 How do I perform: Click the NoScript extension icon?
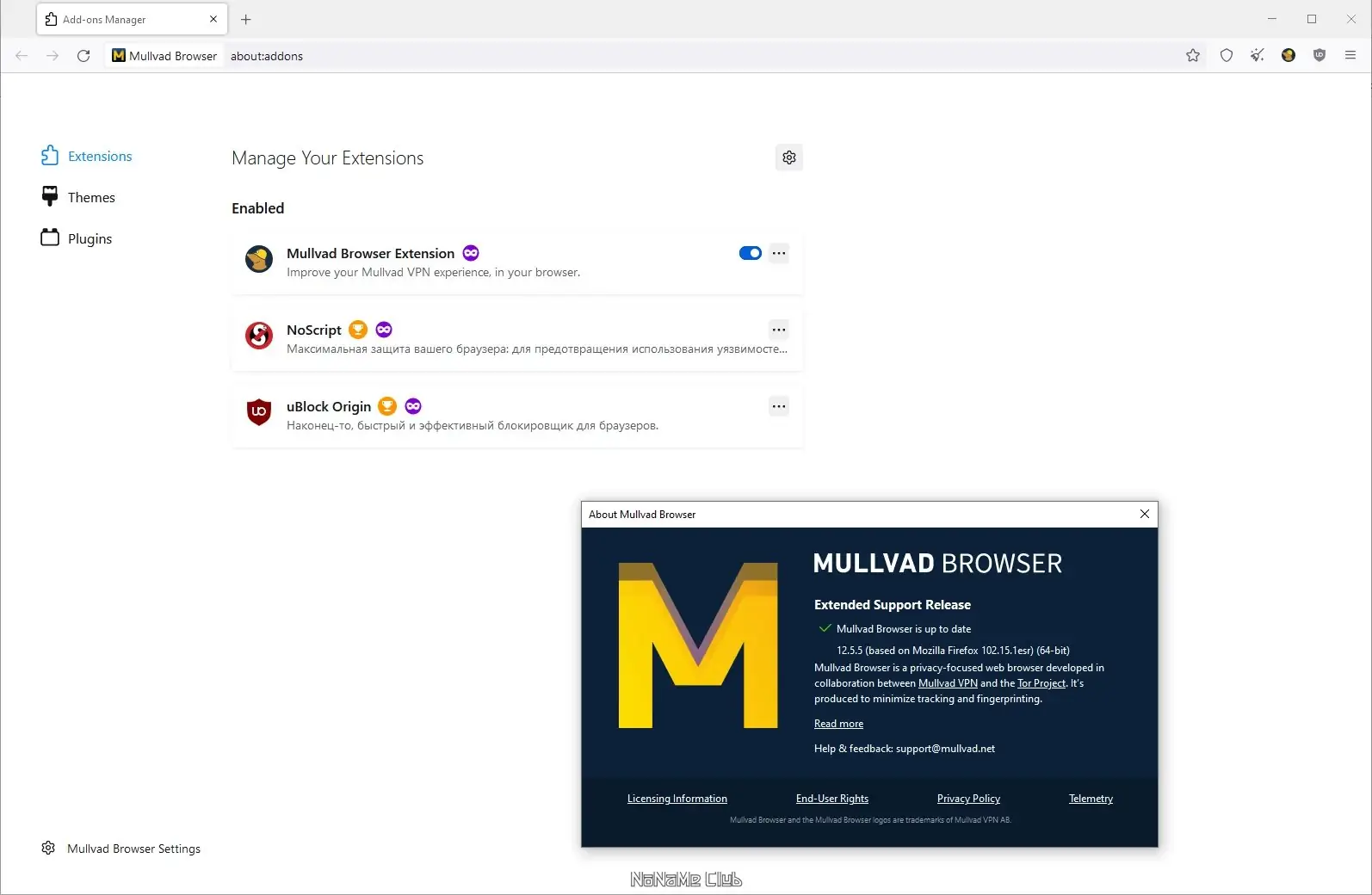coord(259,336)
